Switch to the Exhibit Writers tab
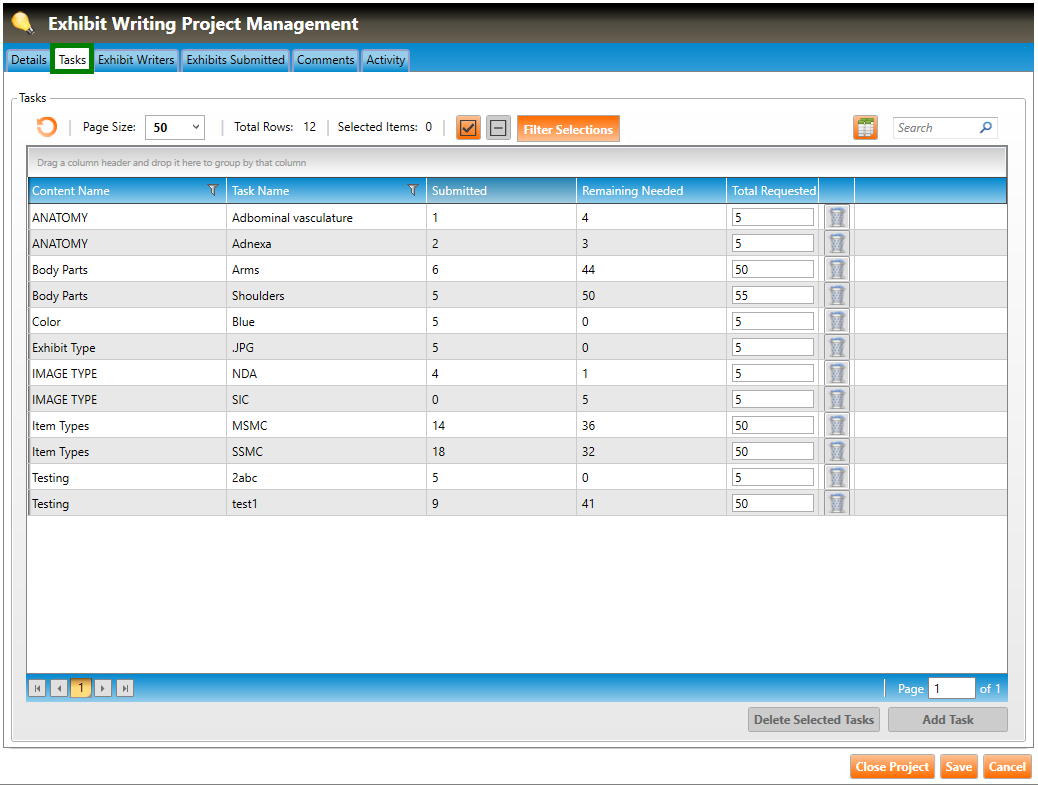 coord(136,60)
